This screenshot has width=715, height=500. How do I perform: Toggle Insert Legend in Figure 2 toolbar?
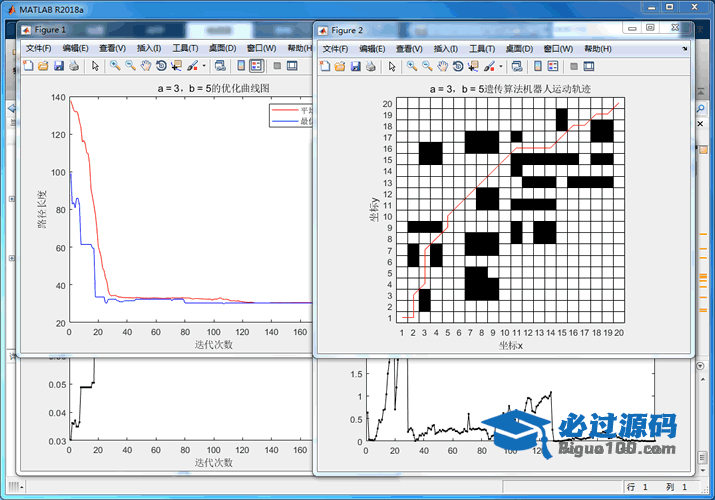click(553, 67)
